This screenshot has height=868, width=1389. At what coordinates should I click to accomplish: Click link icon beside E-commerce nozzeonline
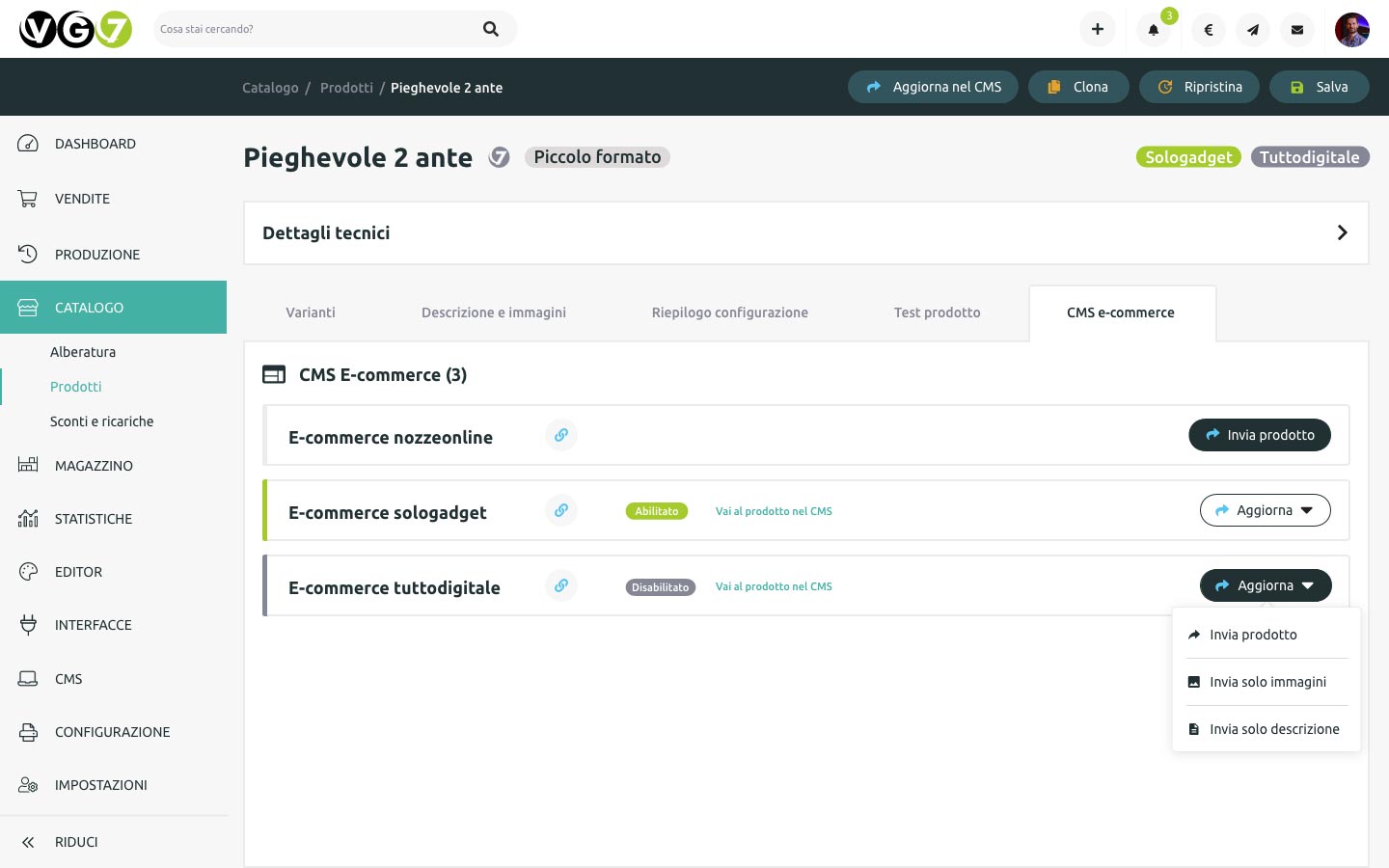click(561, 435)
